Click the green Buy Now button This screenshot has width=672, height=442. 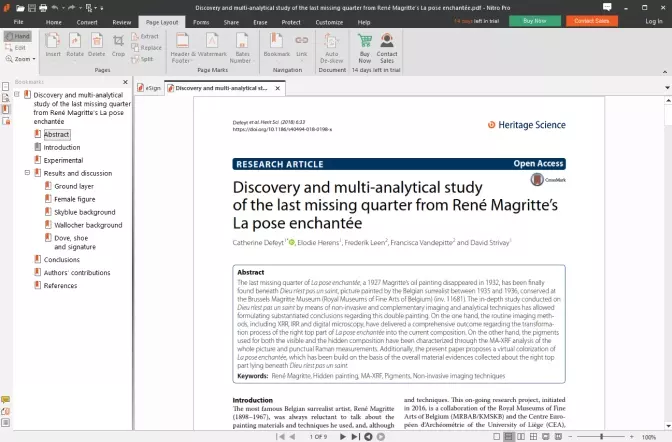pos(534,21)
